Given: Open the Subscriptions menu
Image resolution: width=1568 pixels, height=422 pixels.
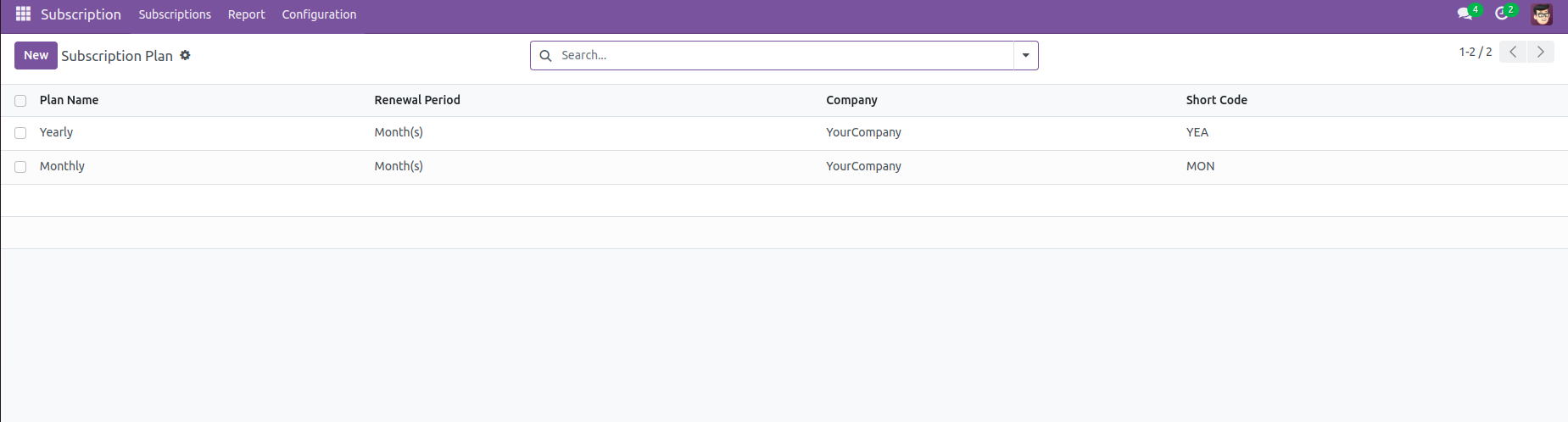Looking at the screenshot, I should (x=175, y=14).
